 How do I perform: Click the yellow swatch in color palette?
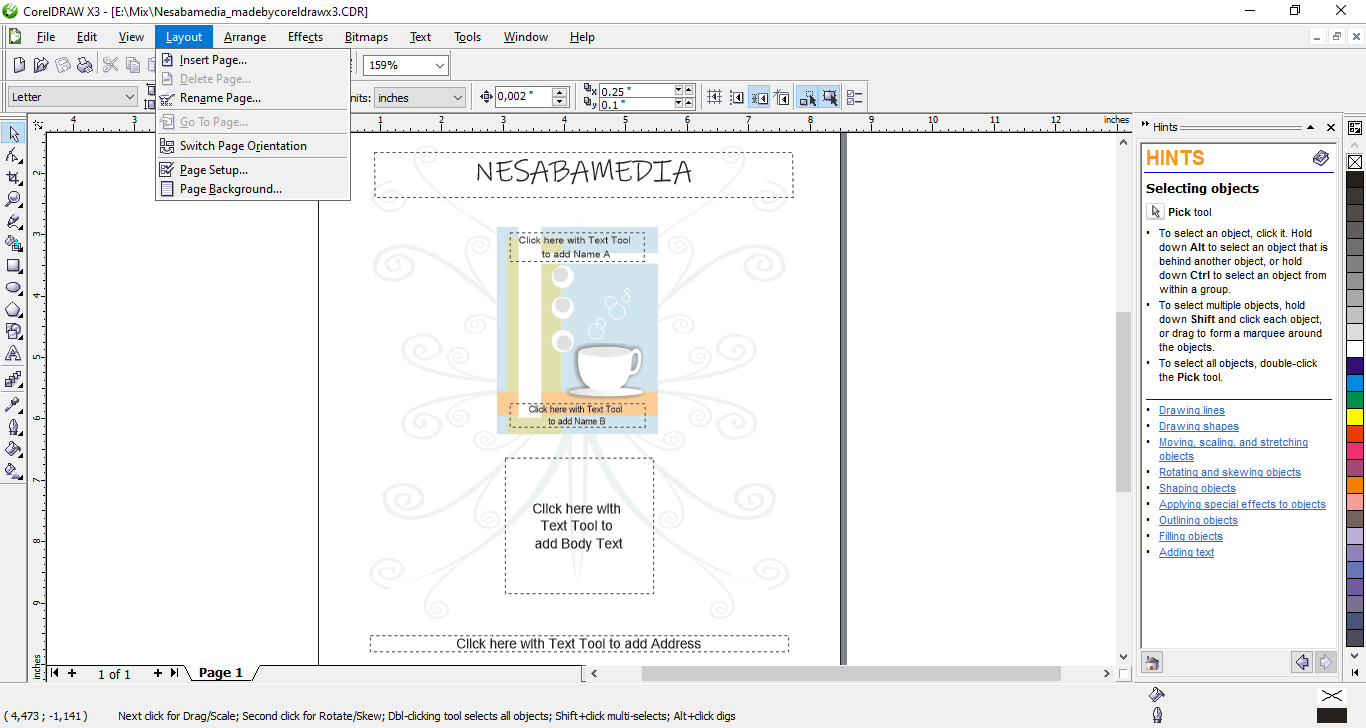tap(1355, 416)
